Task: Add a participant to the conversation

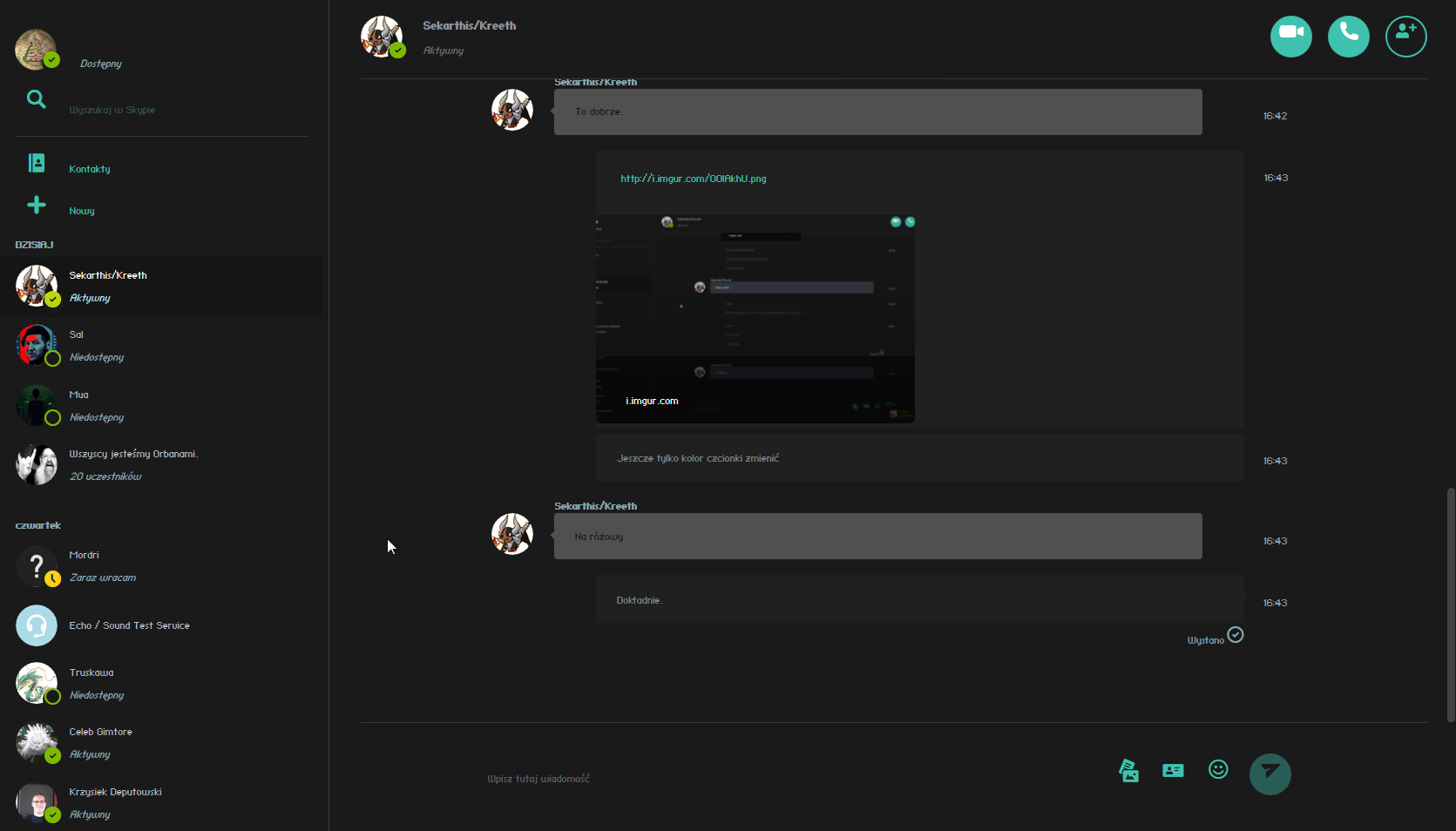Action: pos(1405,36)
